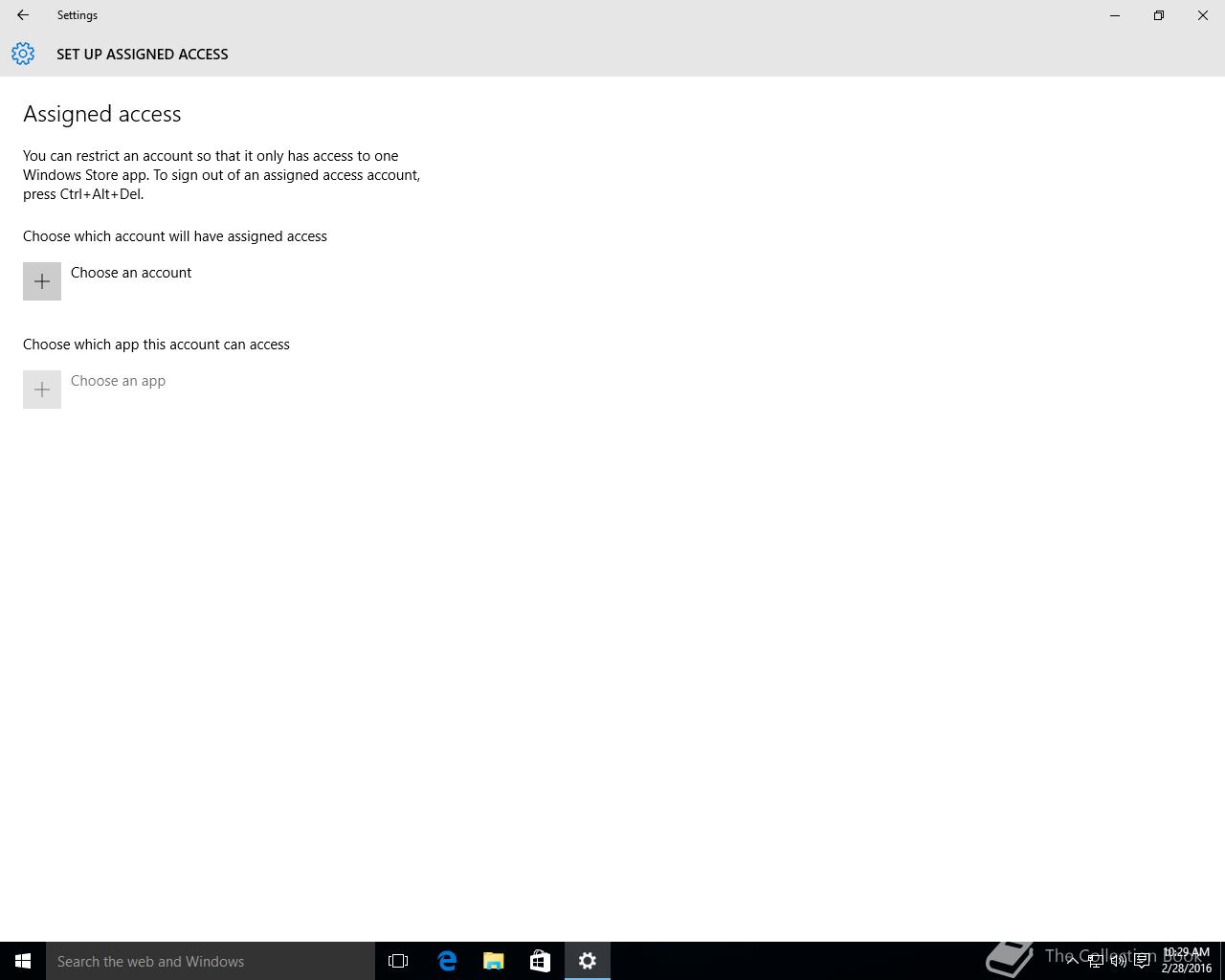Screen dimensions: 1225x980
Task: Select the 'Choose an account' label
Action: [x=131, y=273]
